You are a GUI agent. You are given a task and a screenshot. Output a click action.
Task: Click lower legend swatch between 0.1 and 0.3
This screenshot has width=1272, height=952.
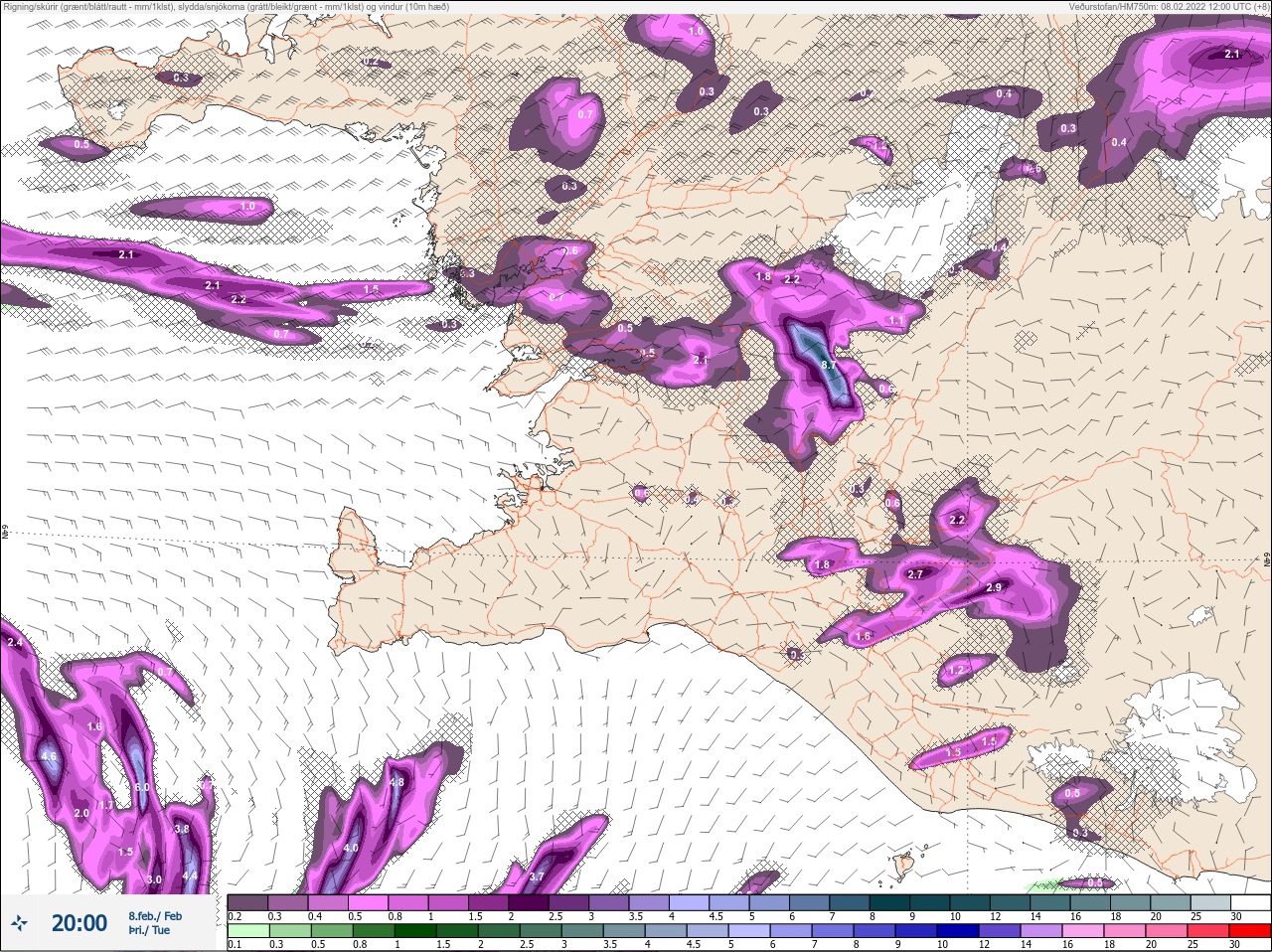pos(247,931)
